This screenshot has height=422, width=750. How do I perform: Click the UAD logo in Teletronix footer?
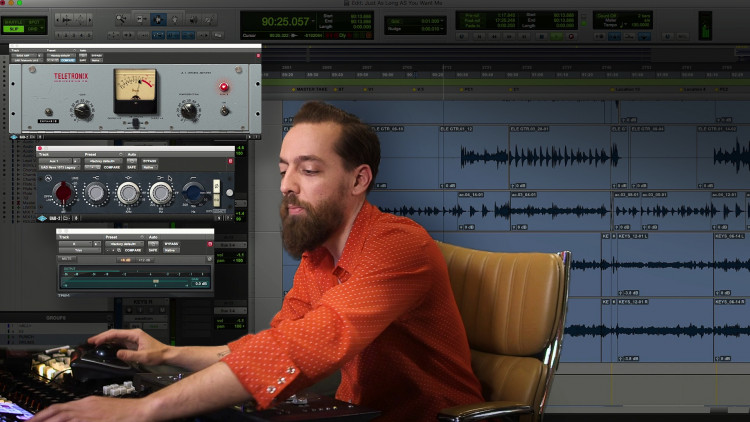point(14,137)
